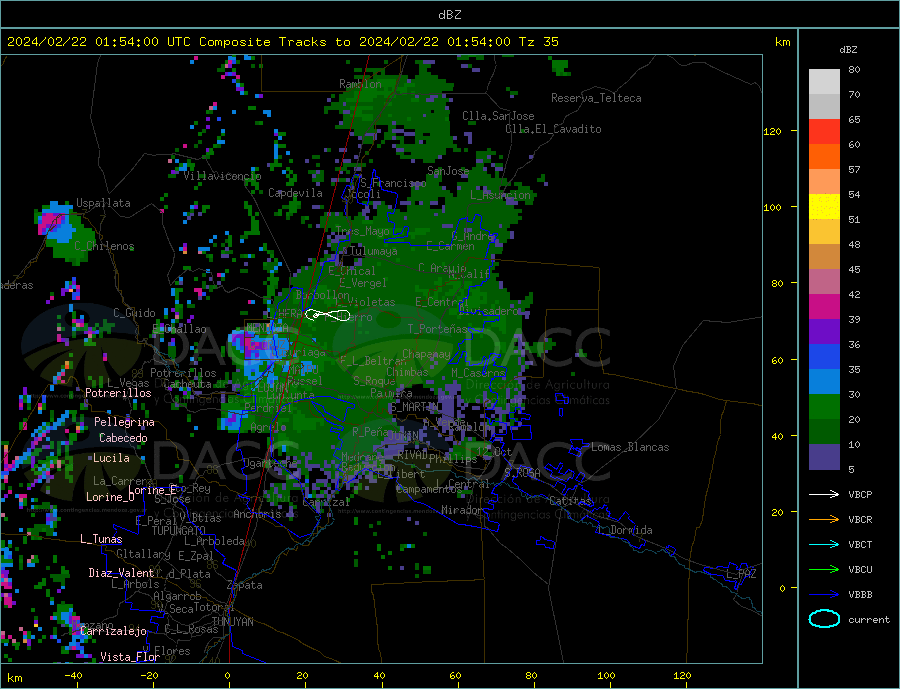Viewport: 900px width, 689px height.
Task: Click the 'C_Chilenos' map label
Action: pos(104,246)
